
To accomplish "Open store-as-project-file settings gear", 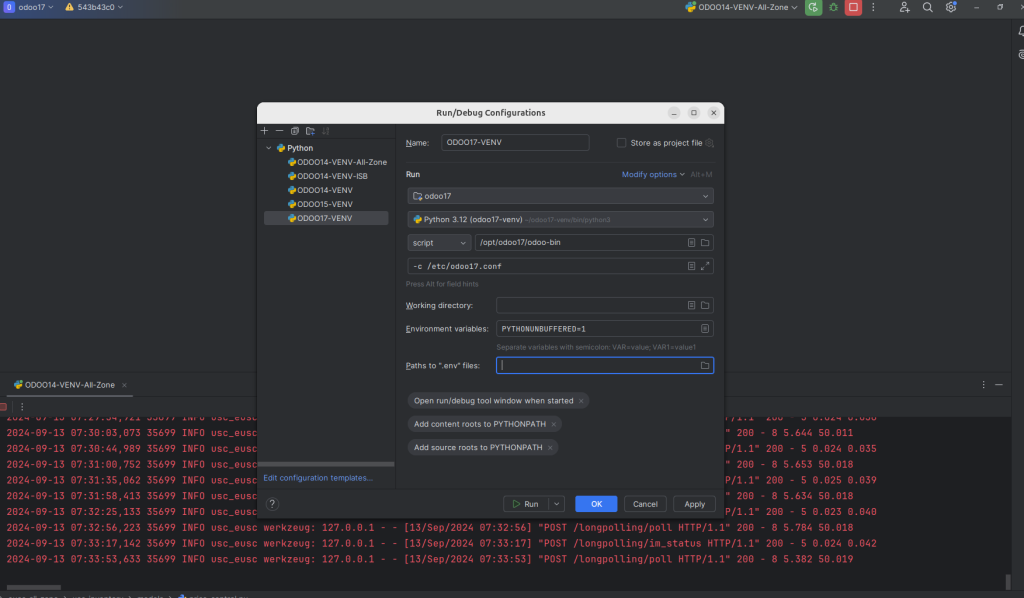I will 710,143.
